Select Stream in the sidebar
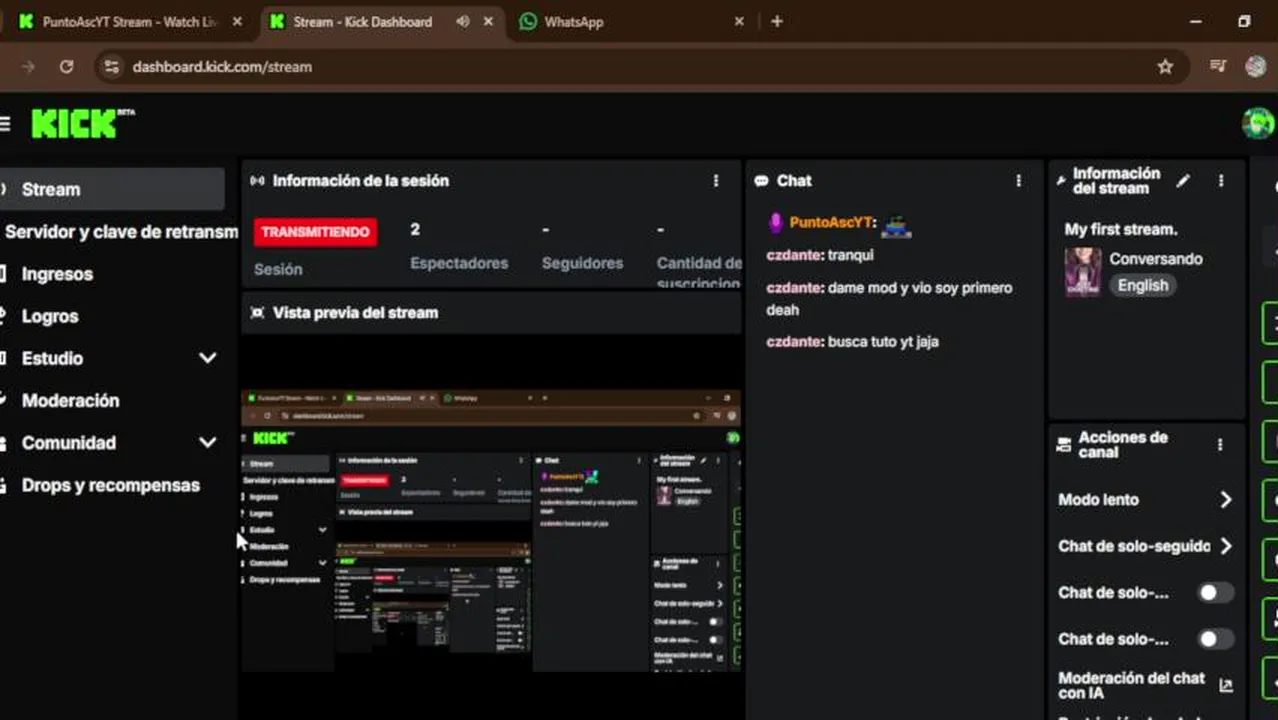Image resolution: width=1278 pixels, height=720 pixels. pos(112,189)
